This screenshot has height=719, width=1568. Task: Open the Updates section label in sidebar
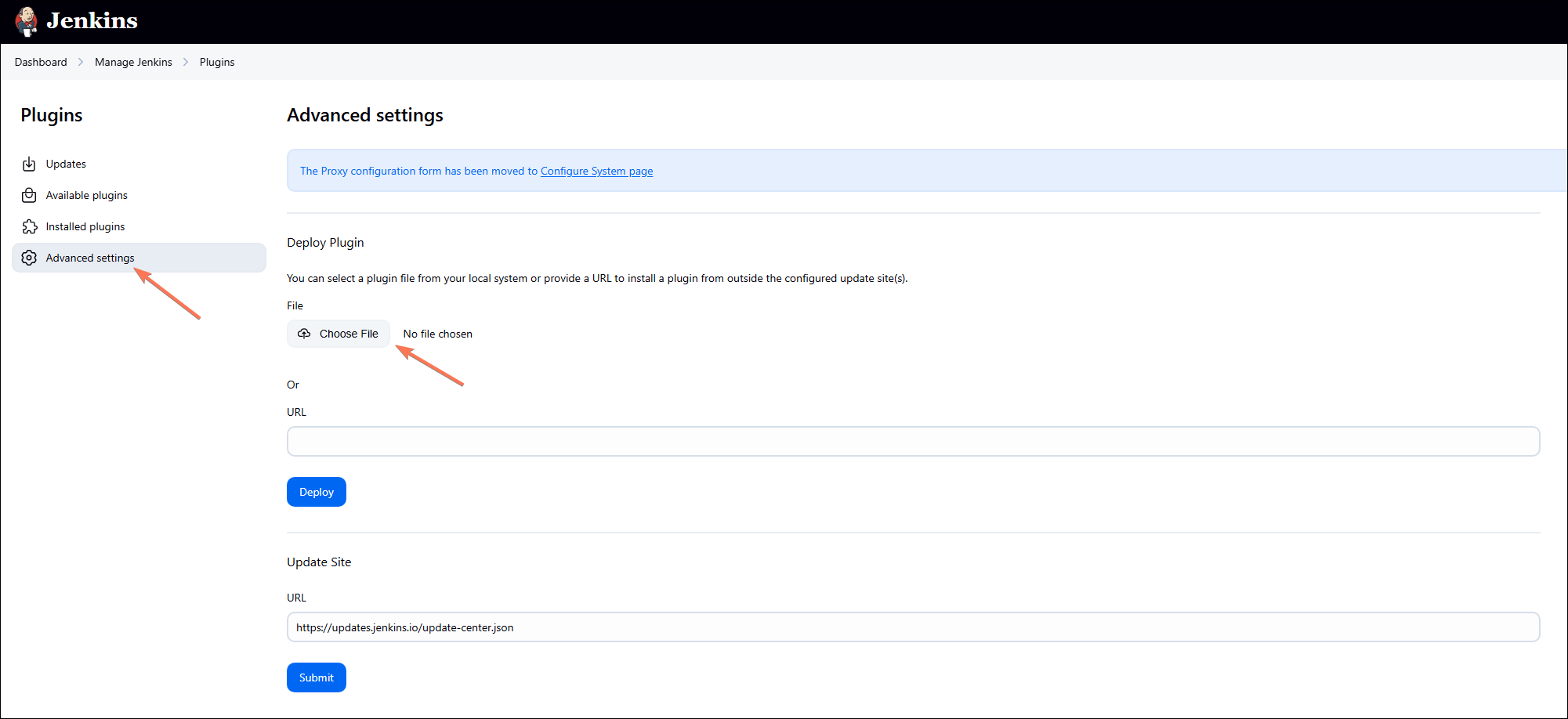66,164
